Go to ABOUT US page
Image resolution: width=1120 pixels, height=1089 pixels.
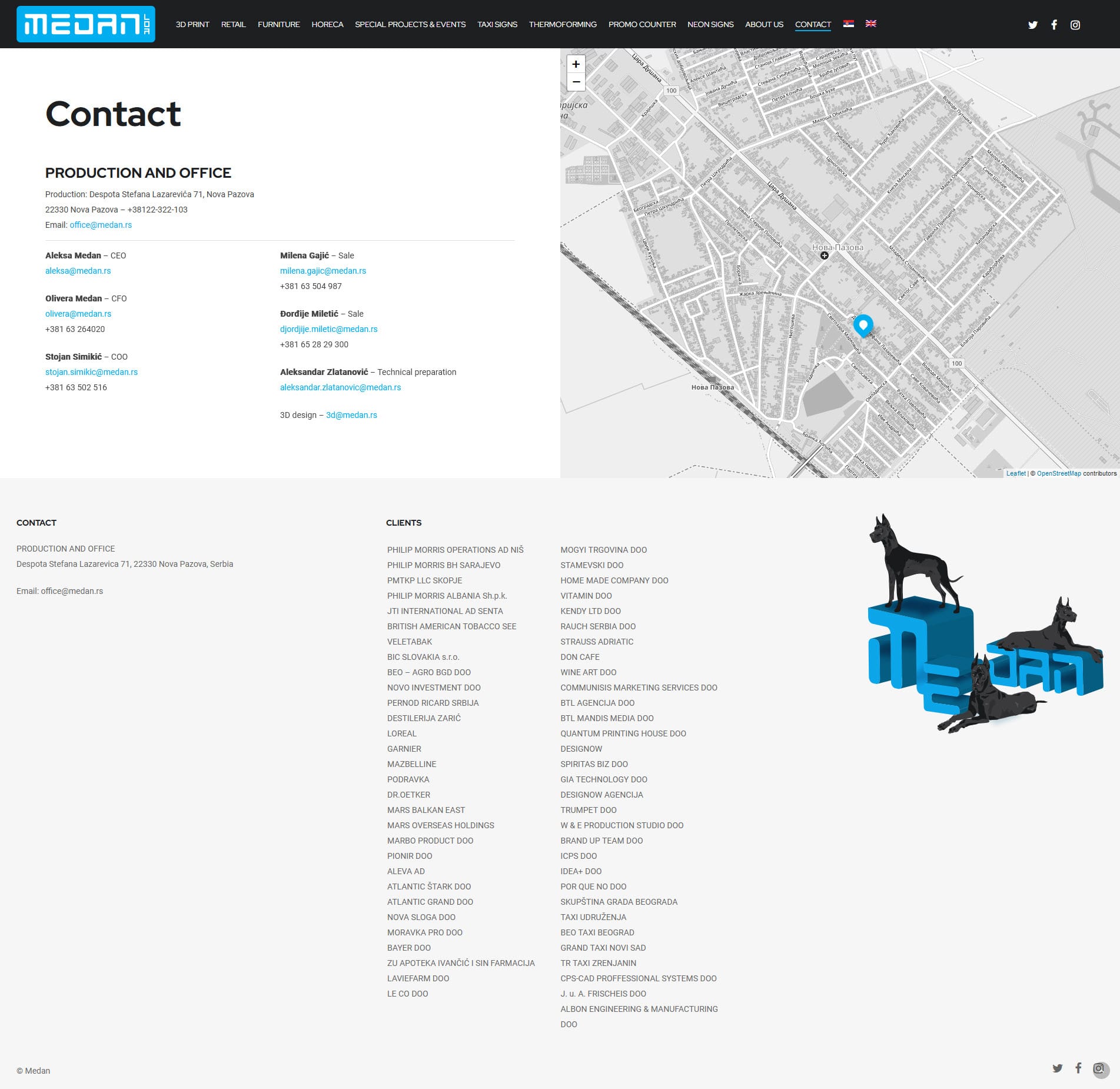(764, 24)
